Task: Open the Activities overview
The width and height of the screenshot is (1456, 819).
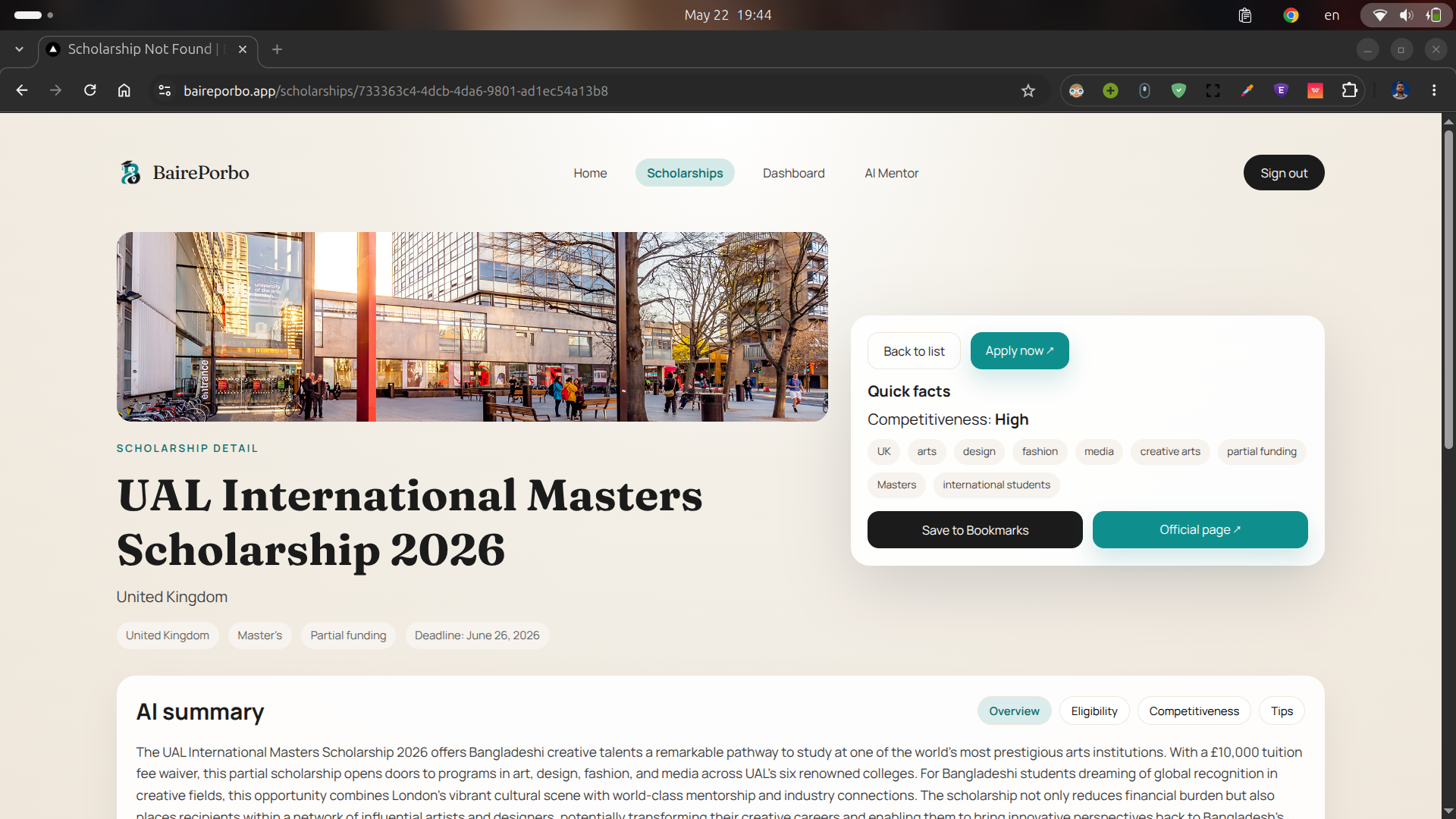Action: (x=33, y=15)
